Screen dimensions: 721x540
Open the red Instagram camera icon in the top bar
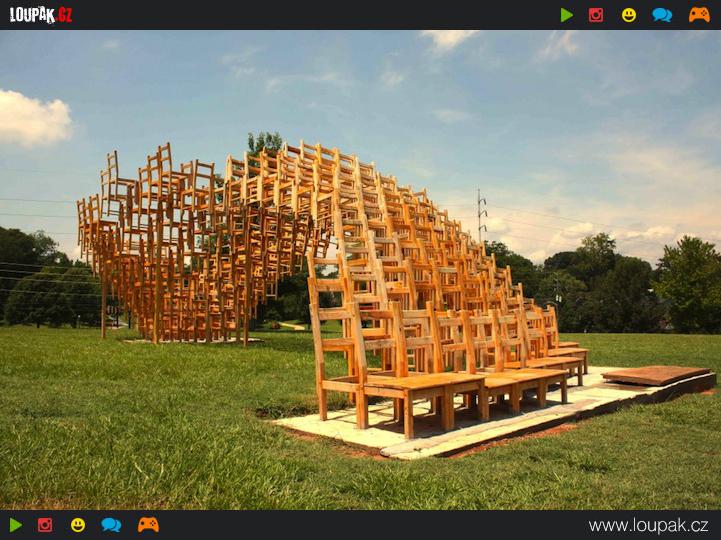[x=596, y=15]
